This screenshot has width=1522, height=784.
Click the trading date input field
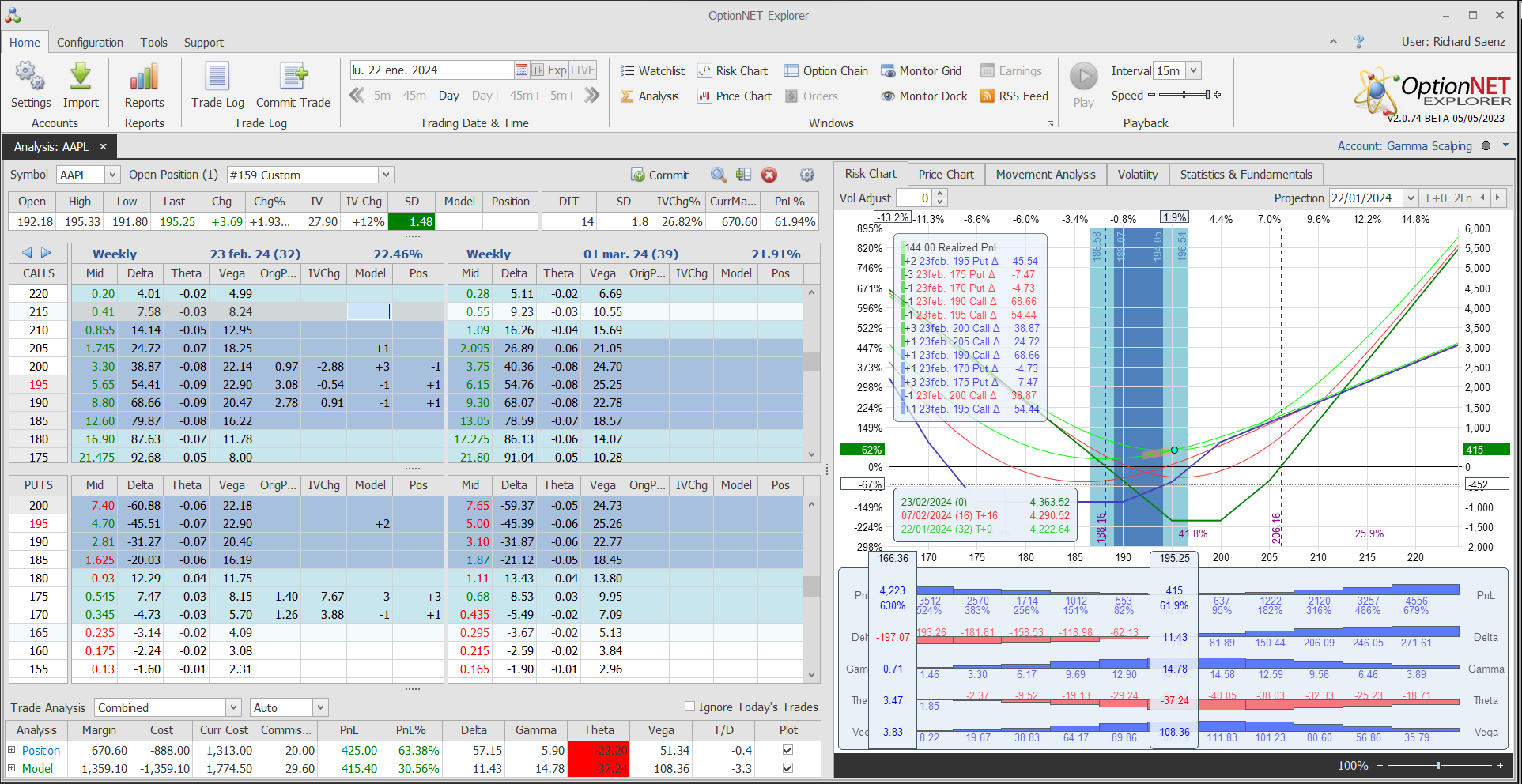tap(432, 70)
